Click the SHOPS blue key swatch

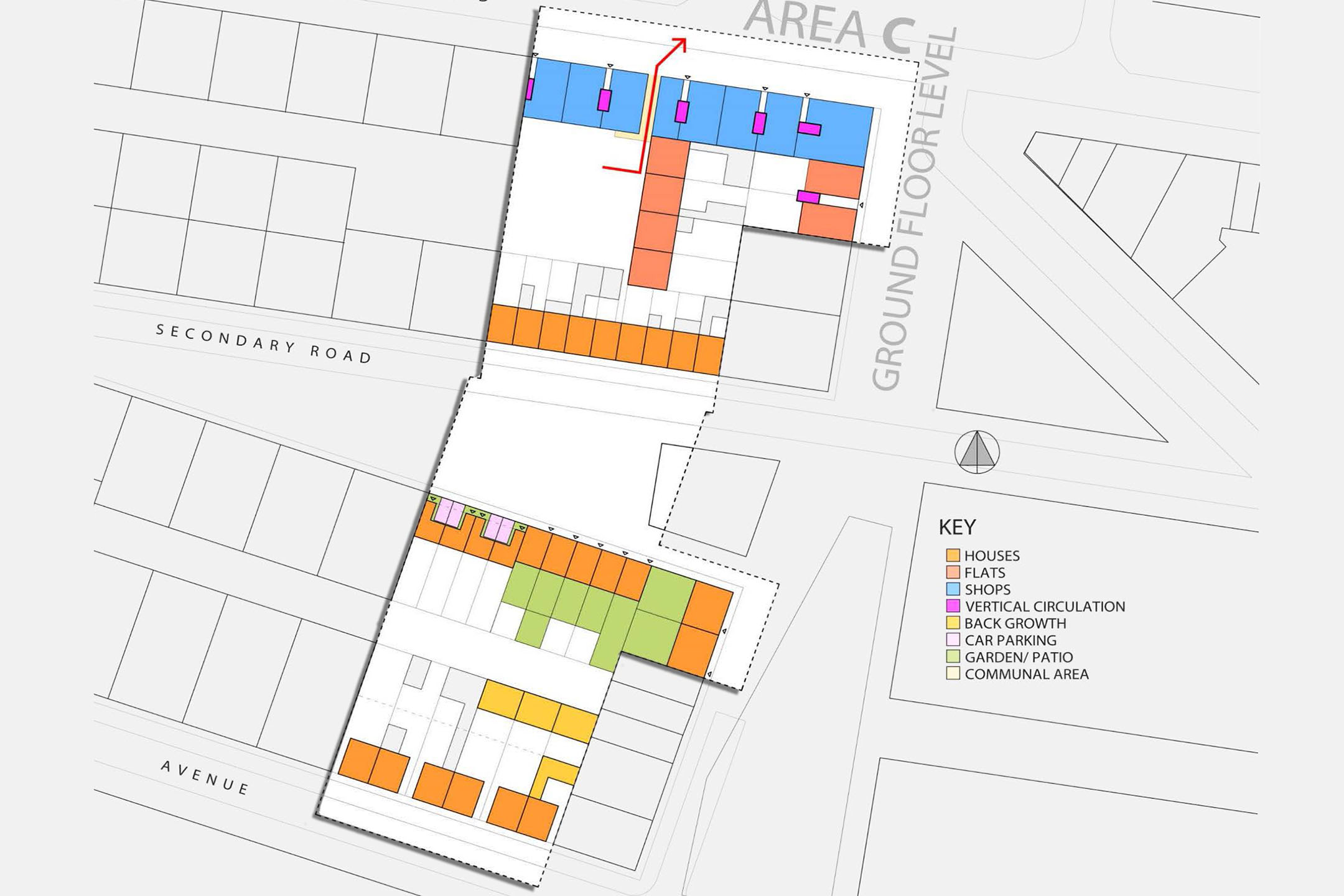coord(953,589)
